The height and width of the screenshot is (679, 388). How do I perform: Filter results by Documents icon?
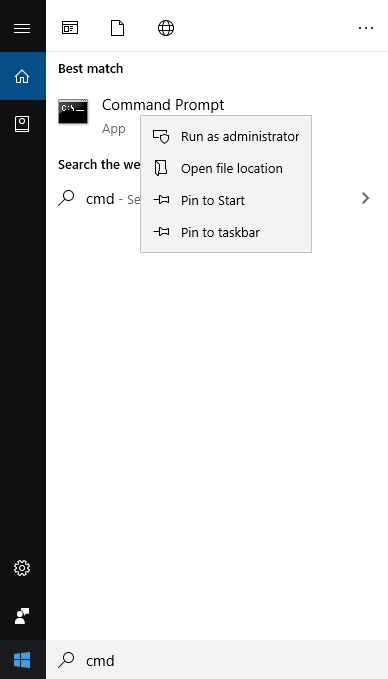tap(117, 29)
